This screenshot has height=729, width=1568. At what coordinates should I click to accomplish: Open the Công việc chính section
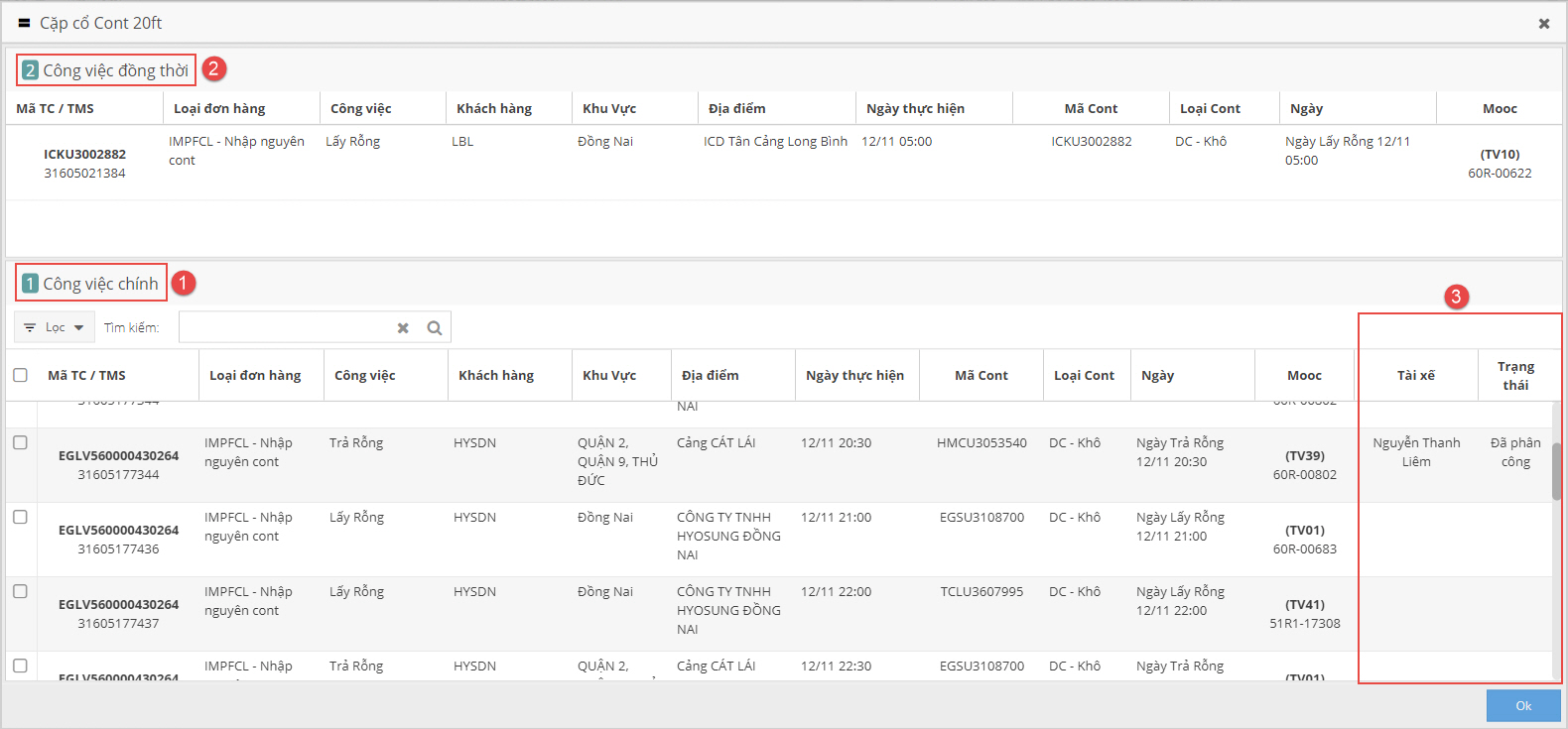[x=100, y=284]
